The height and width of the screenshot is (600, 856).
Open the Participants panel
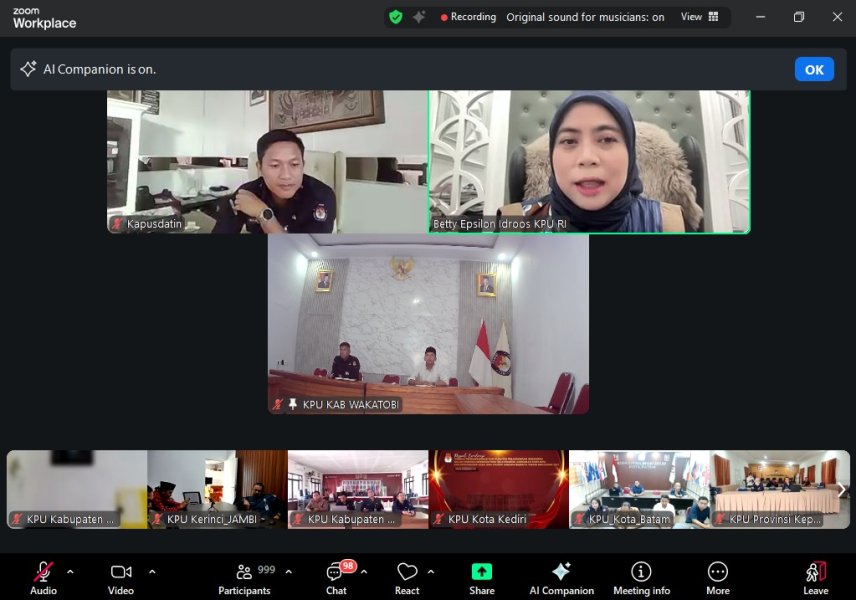pos(244,577)
